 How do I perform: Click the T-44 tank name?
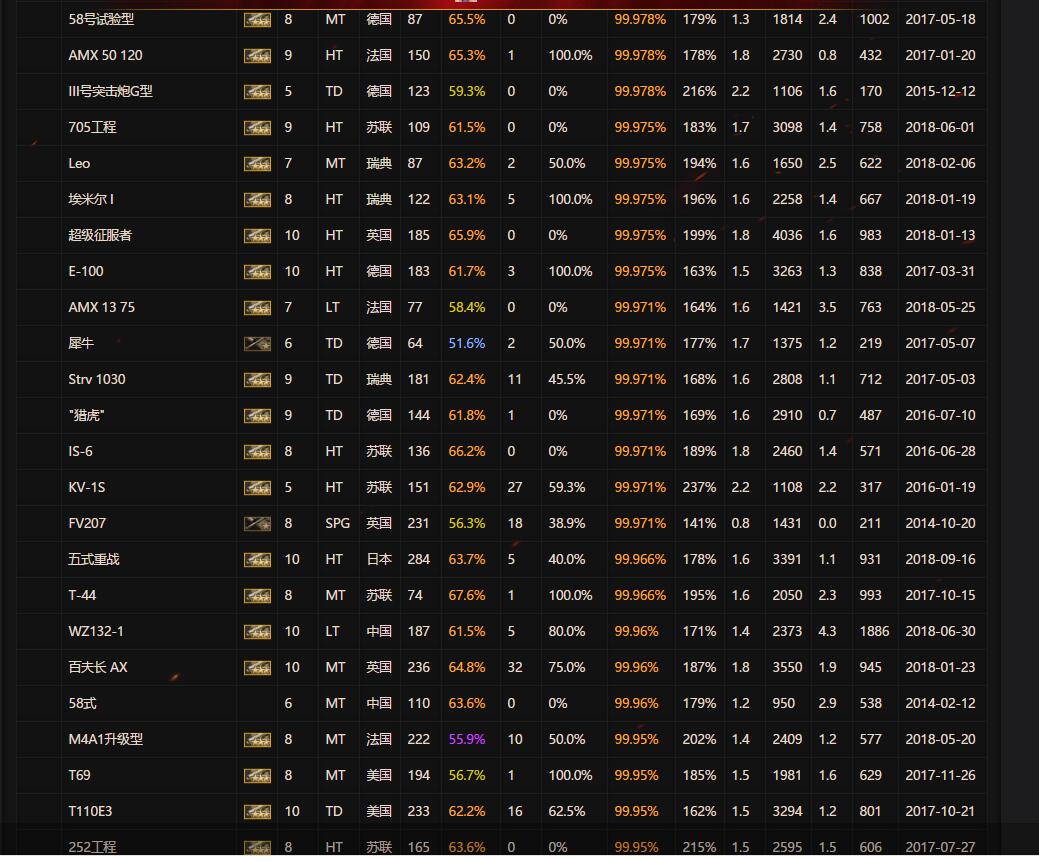pos(82,595)
